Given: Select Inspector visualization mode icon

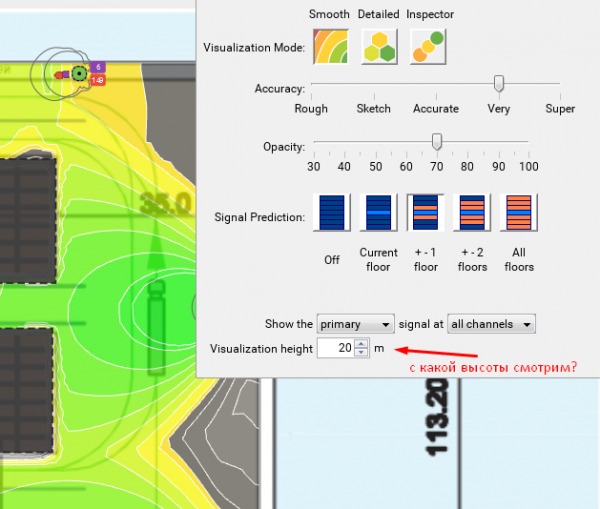Looking at the screenshot, I should click(427, 46).
